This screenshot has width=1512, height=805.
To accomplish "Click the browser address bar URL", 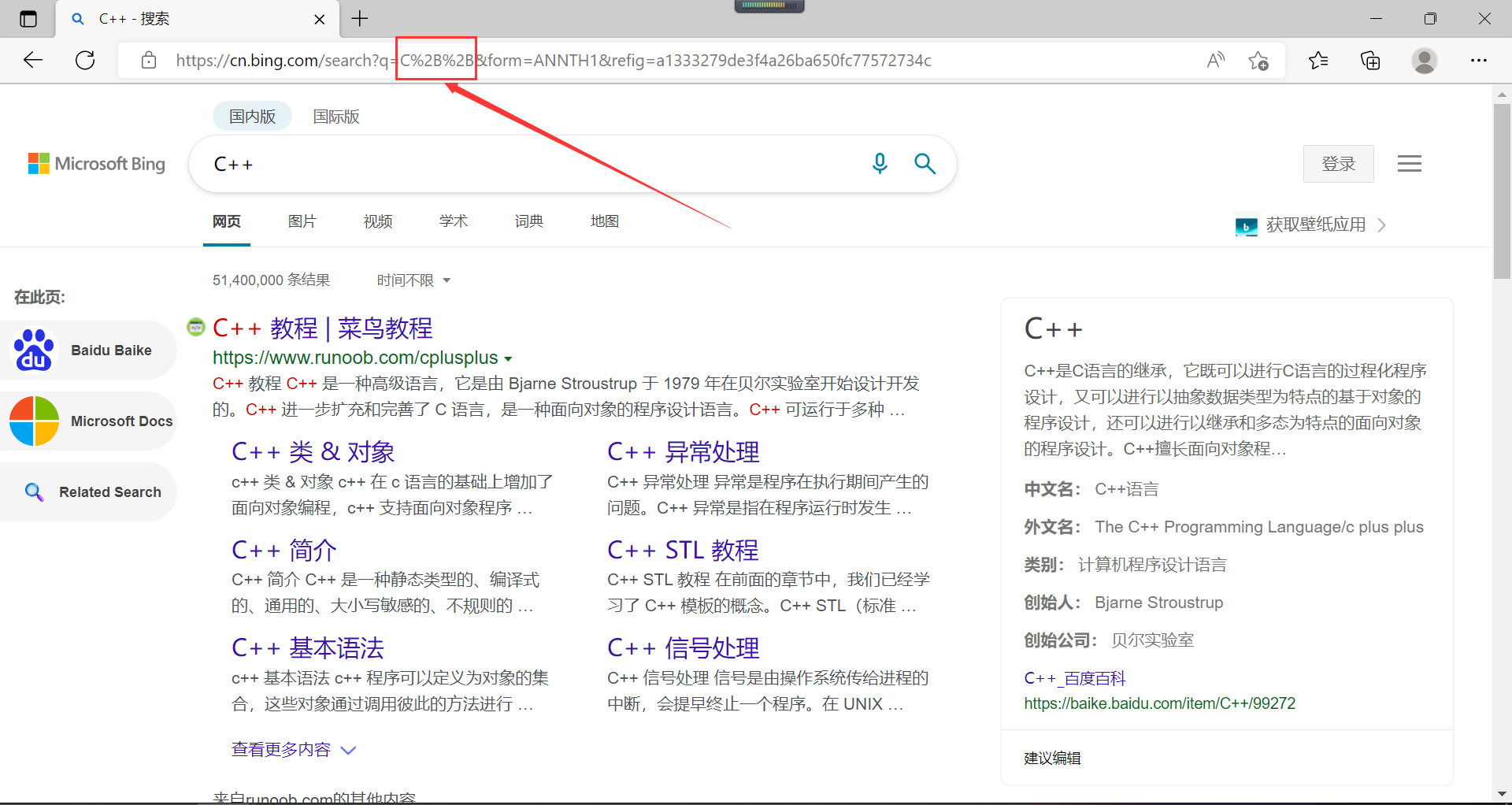I will click(554, 61).
